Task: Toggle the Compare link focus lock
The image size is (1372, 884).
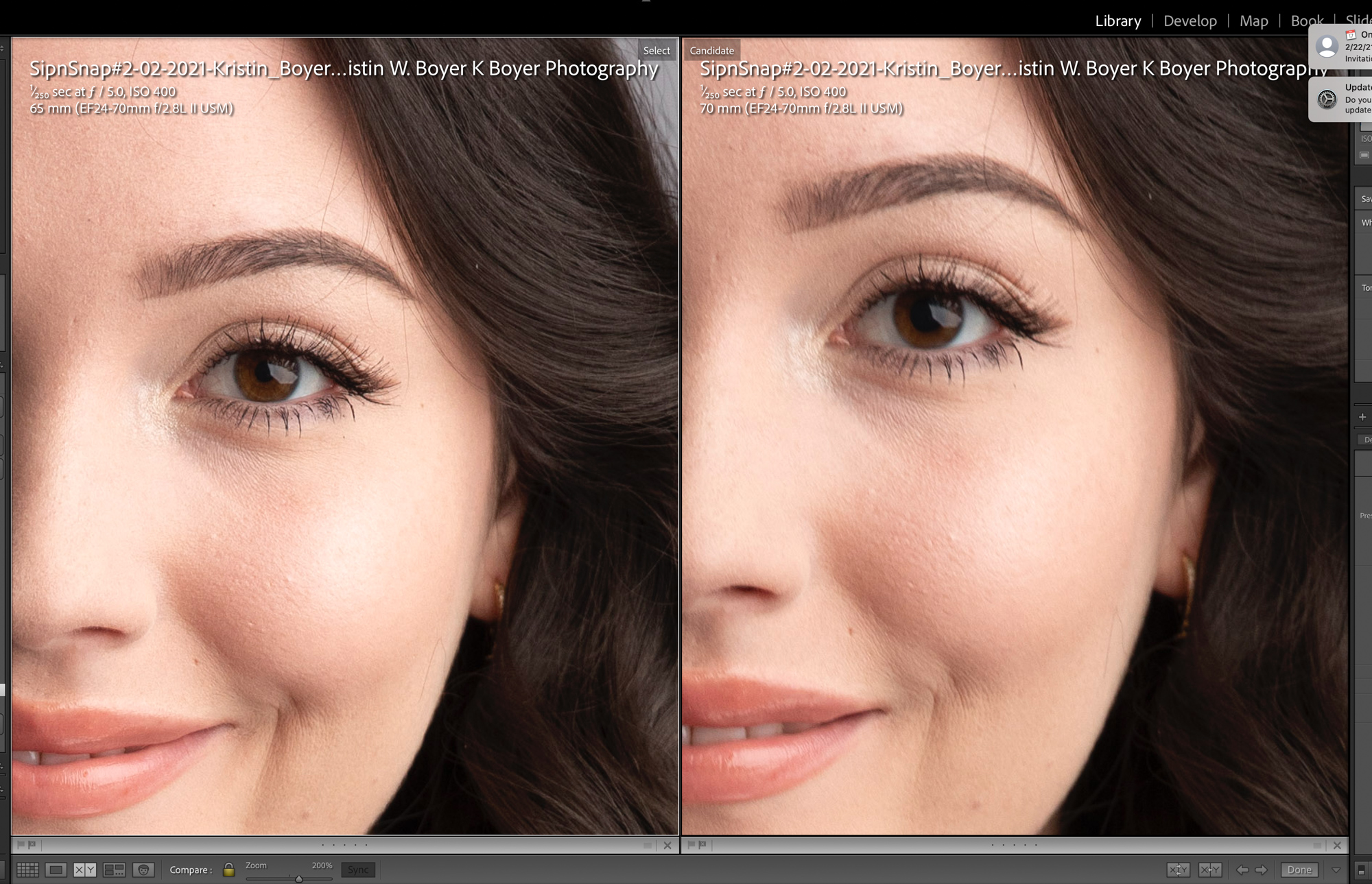Action: coord(229,870)
